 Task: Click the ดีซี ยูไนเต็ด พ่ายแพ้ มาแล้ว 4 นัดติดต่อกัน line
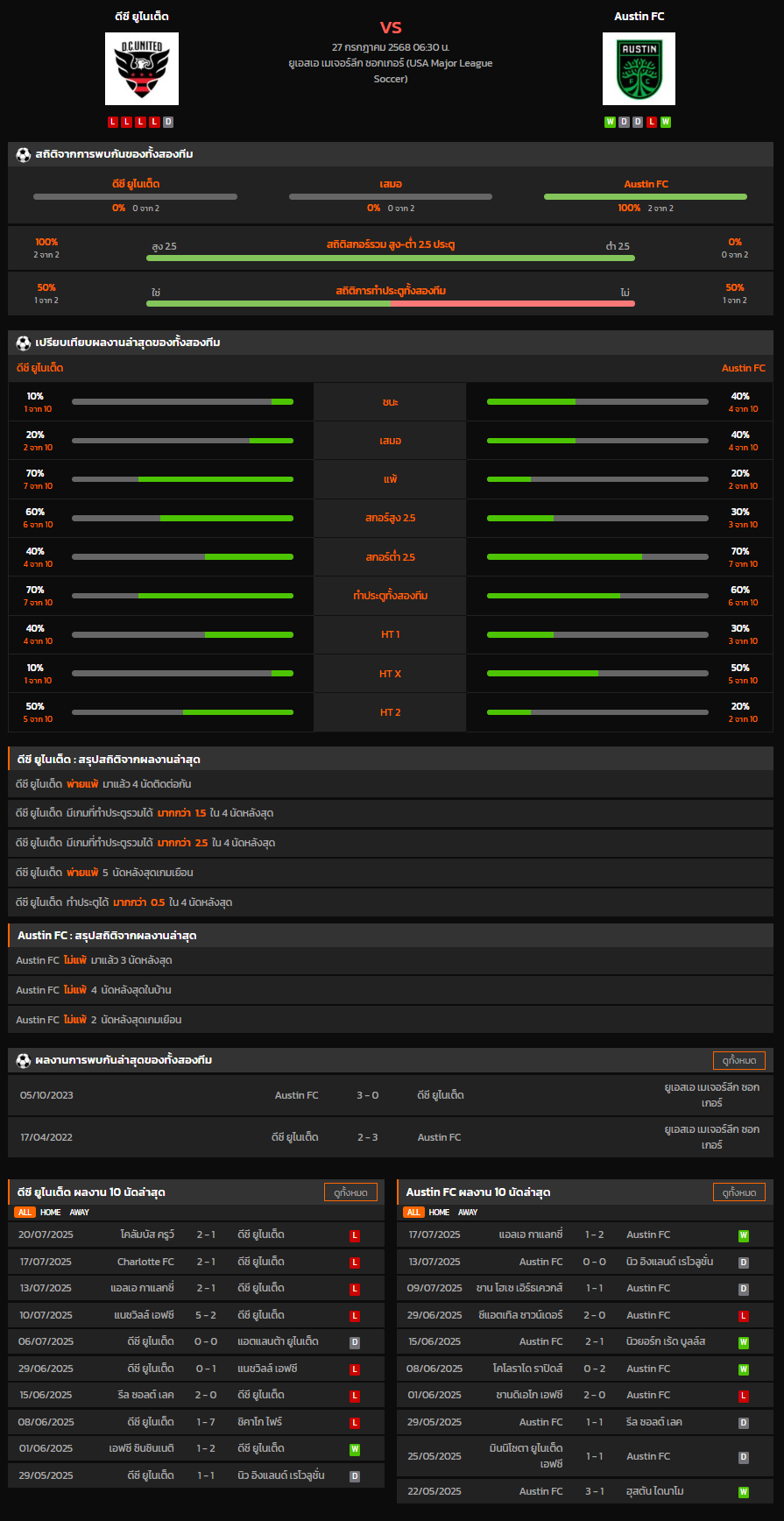tap(391, 784)
